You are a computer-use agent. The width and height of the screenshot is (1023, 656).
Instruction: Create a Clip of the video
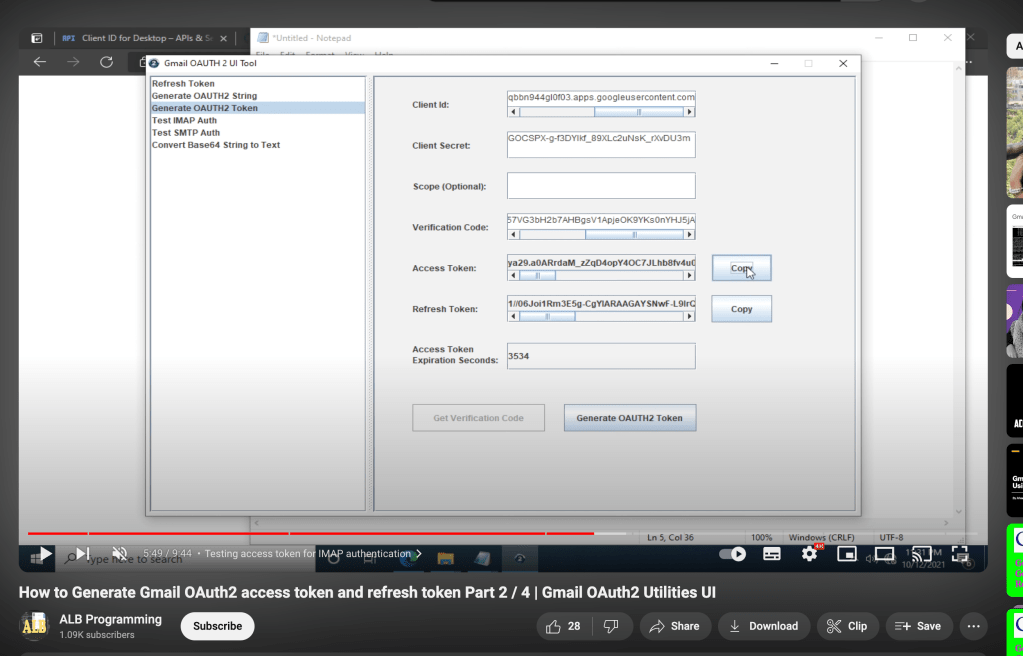(847, 626)
